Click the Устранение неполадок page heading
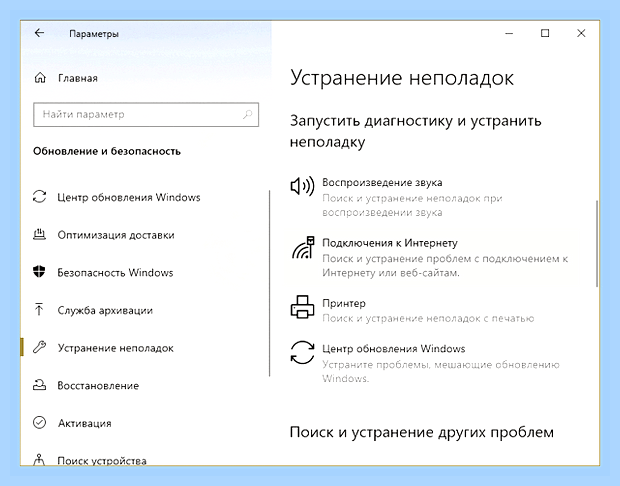Screen dimensions: 620x486 point(402,78)
